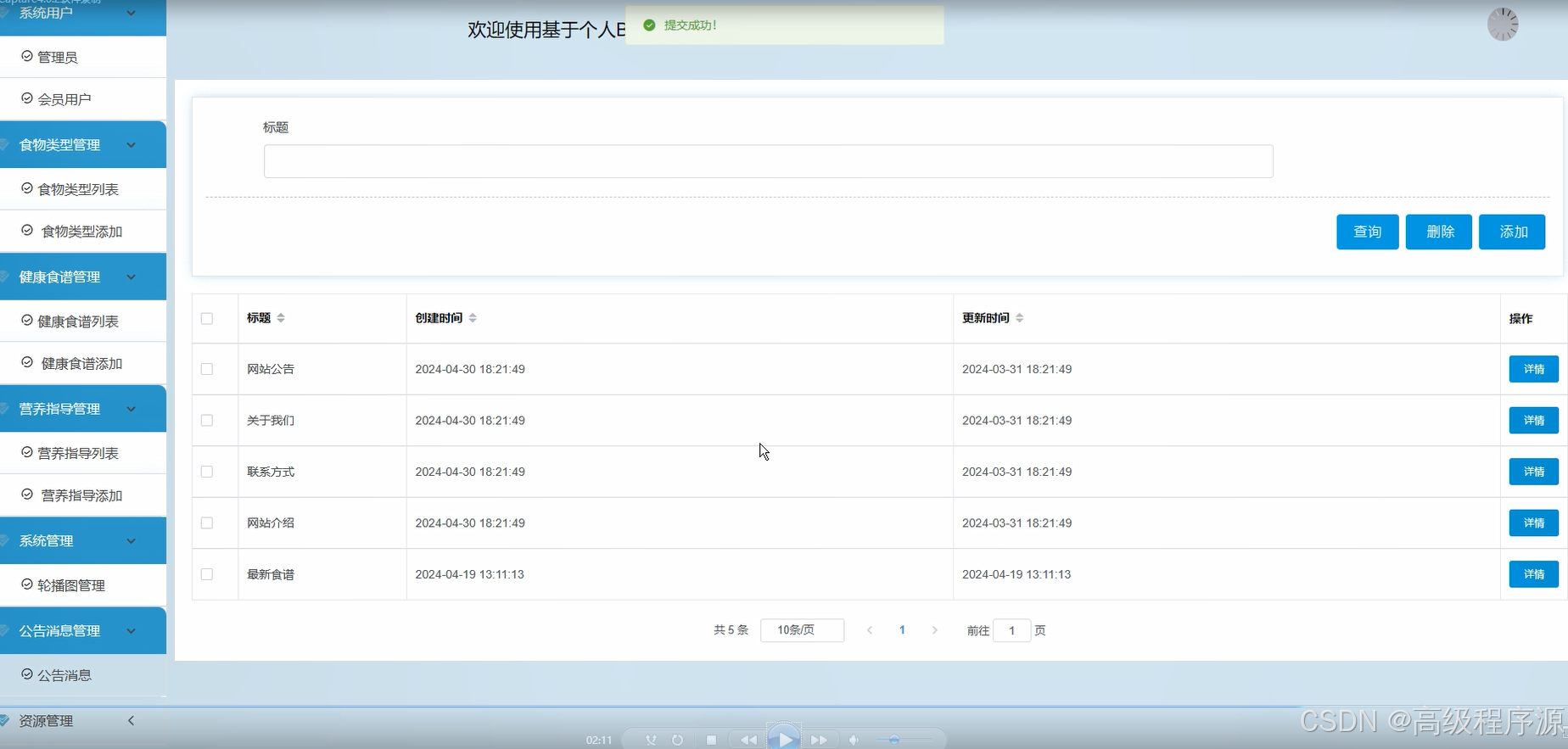Open the user avatar at top right
This screenshot has height=749, width=1568.
pyautogui.click(x=1503, y=25)
